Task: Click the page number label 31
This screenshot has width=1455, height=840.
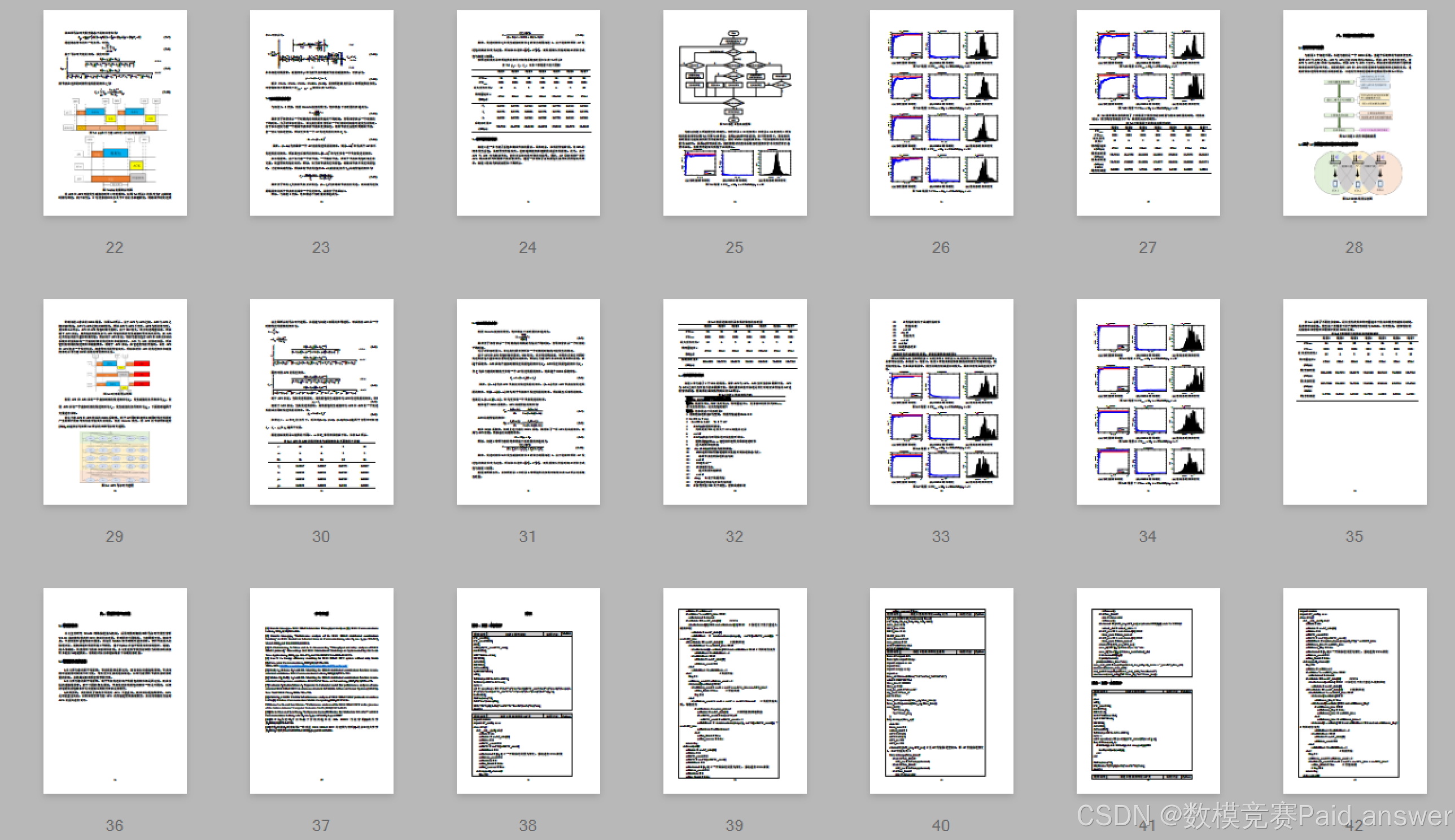Action: click(x=527, y=536)
